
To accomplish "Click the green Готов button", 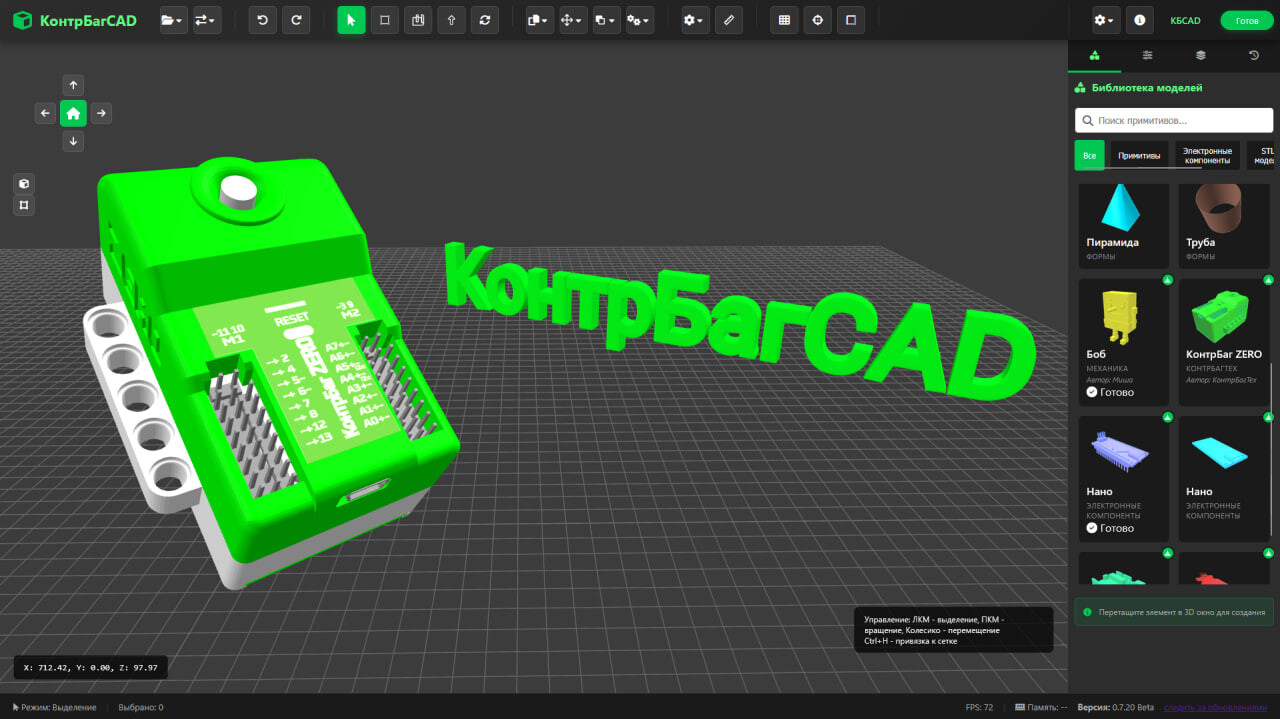I will [x=1247, y=21].
